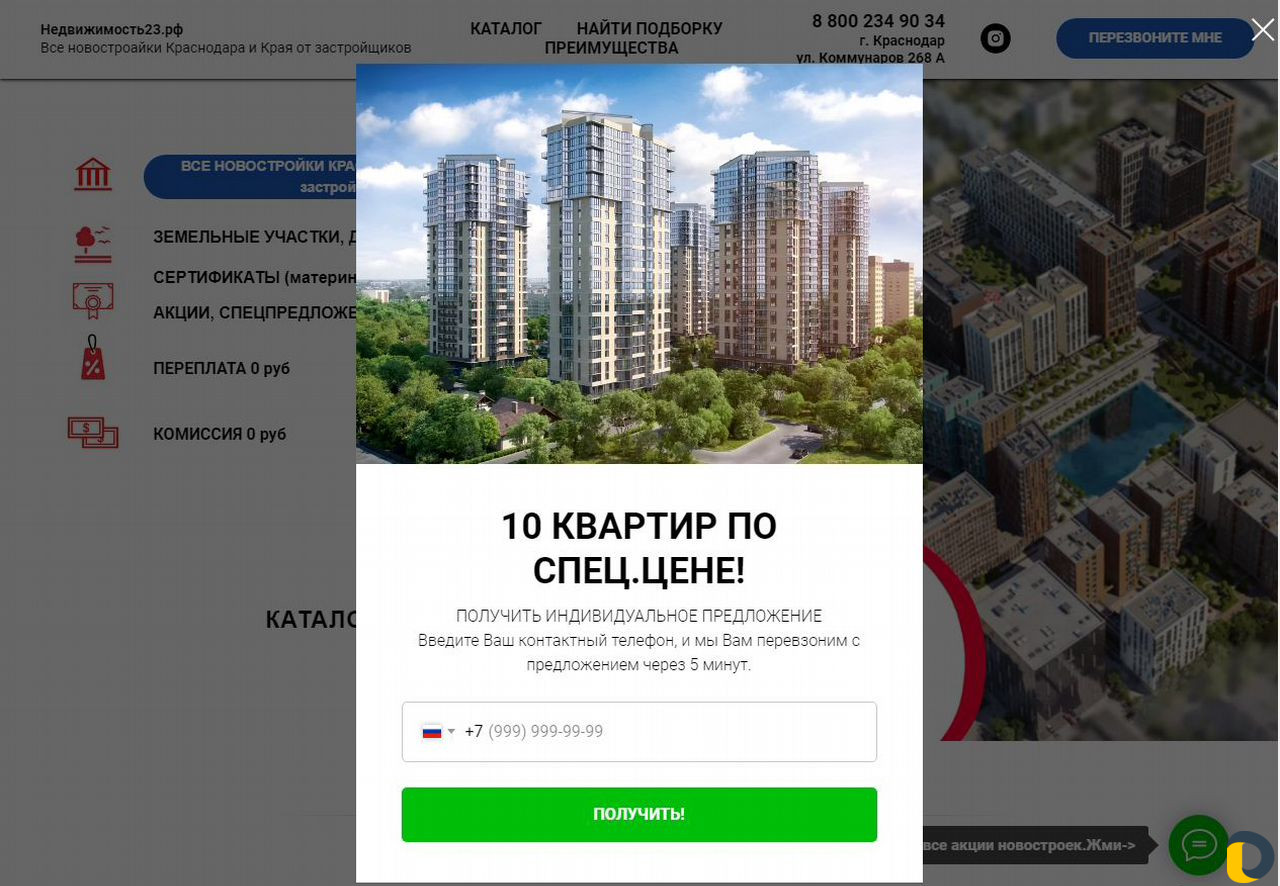Viewport: 1280px width, 886px height.
Task: Focus the phone number input field
Action: pos(639,732)
